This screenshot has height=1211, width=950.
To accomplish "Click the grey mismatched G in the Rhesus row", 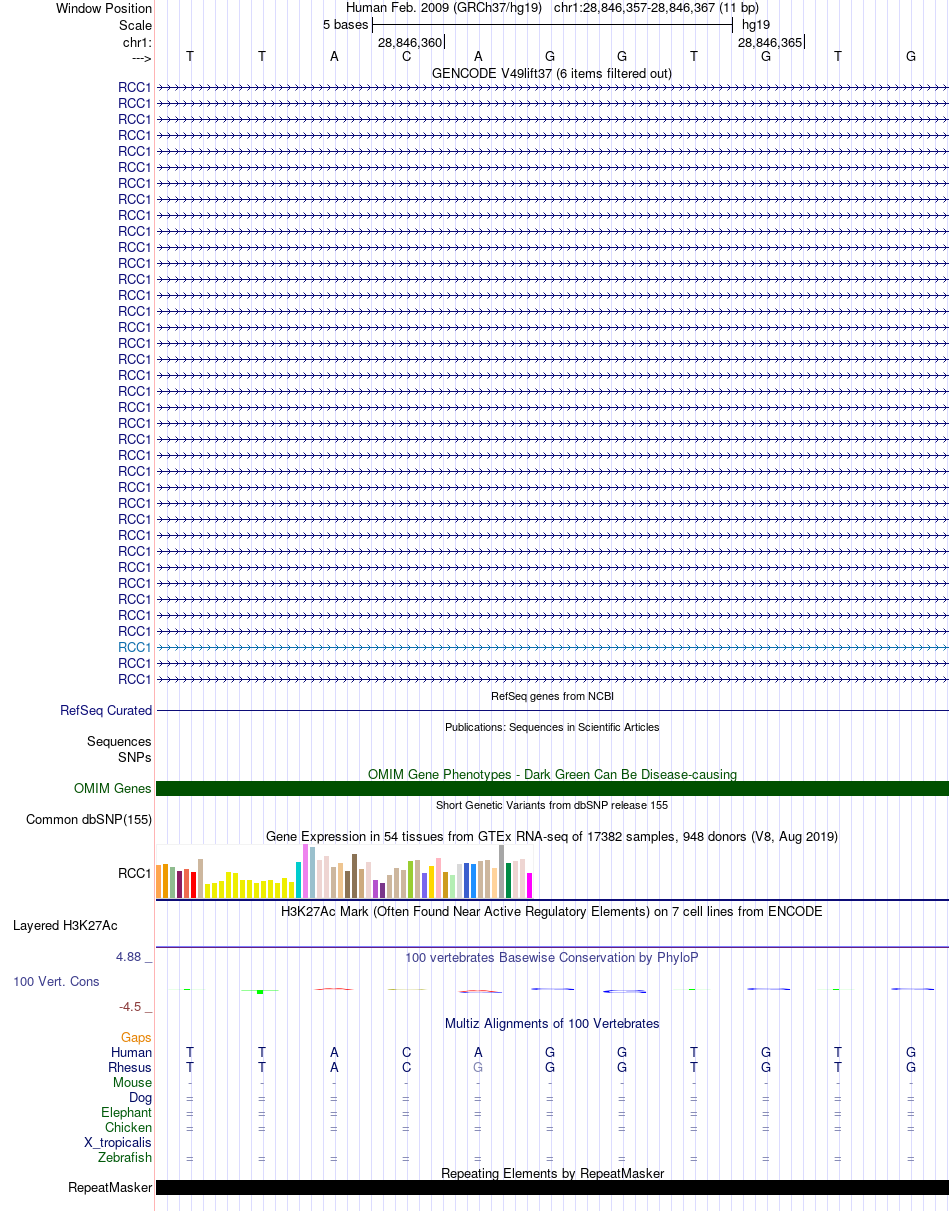I will pyautogui.click(x=478, y=1068).
